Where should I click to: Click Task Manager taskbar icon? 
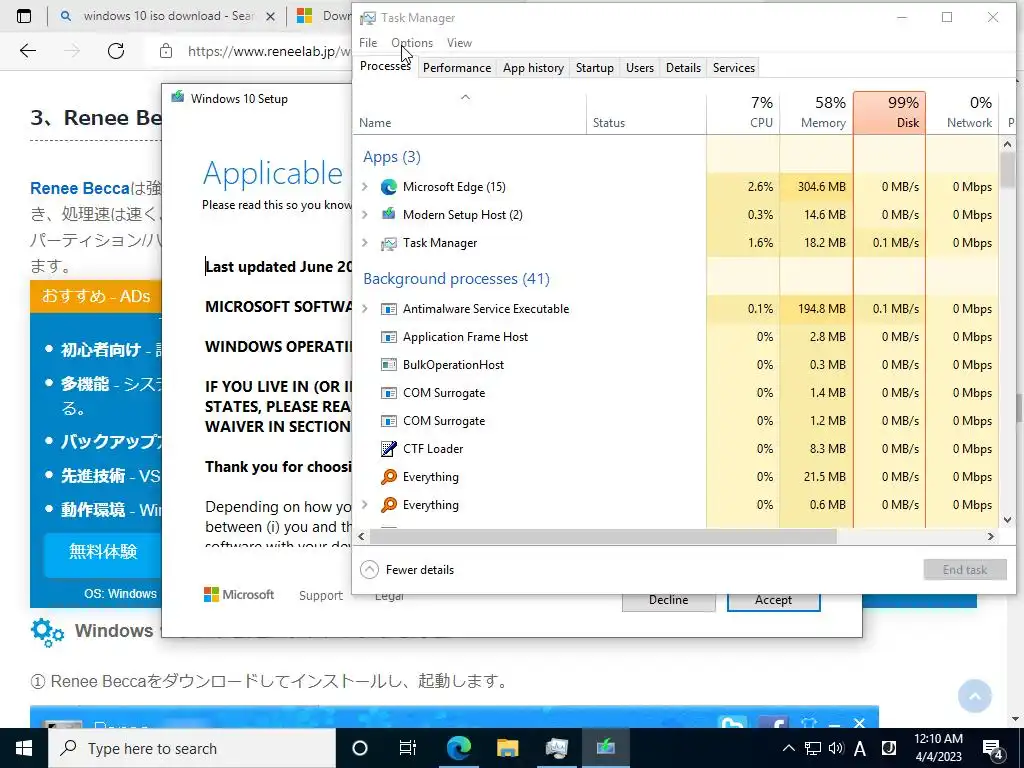(556, 748)
